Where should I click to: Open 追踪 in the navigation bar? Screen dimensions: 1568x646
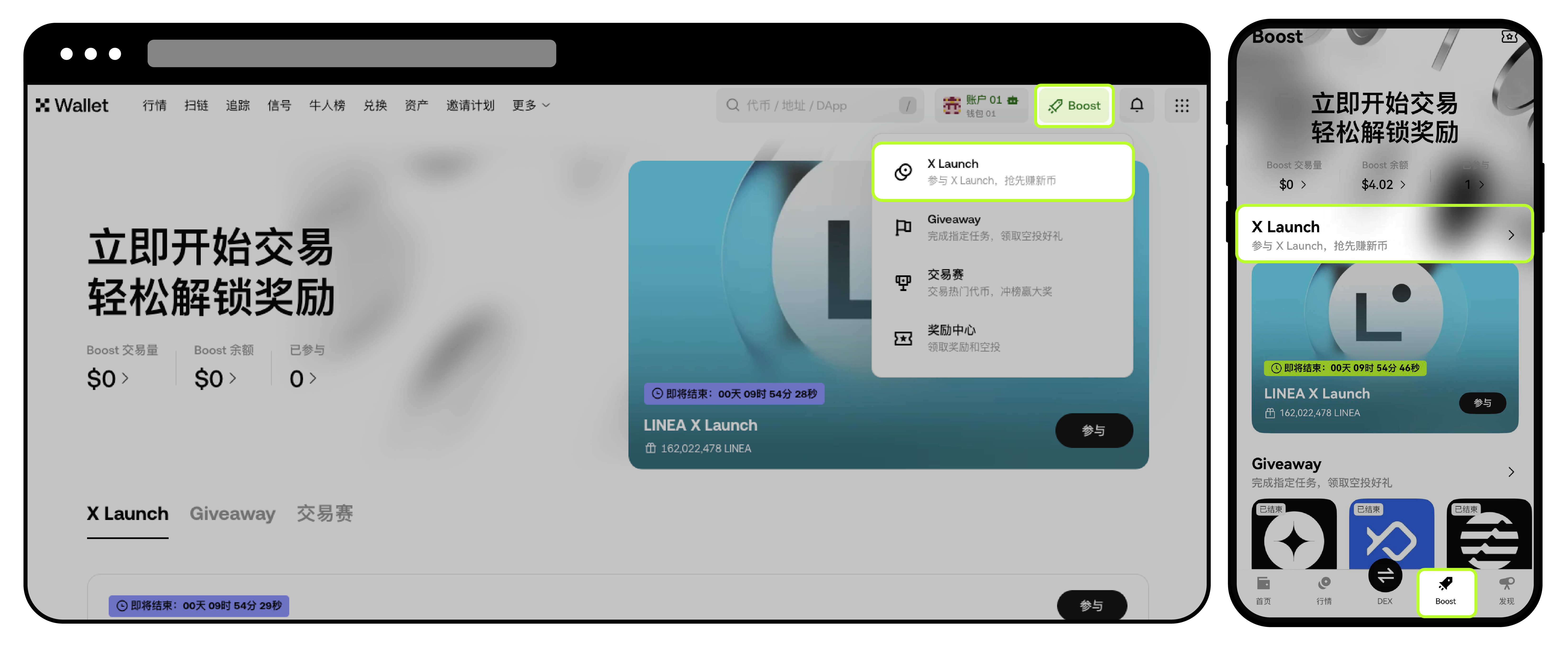[238, 105]
